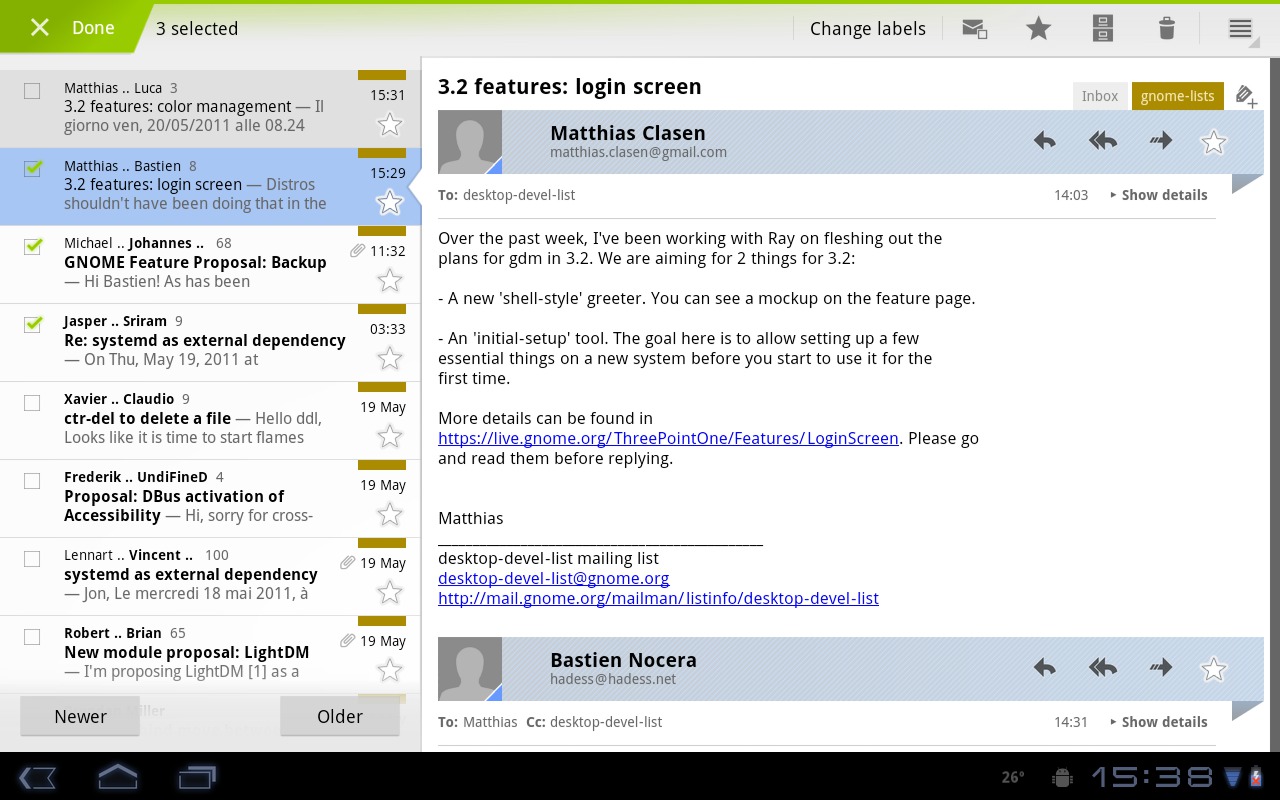Viewport: 1280px width, 800px height.
Task: Open the 'ctr-del to delete a file' conversation
Action: pos(210,421)
